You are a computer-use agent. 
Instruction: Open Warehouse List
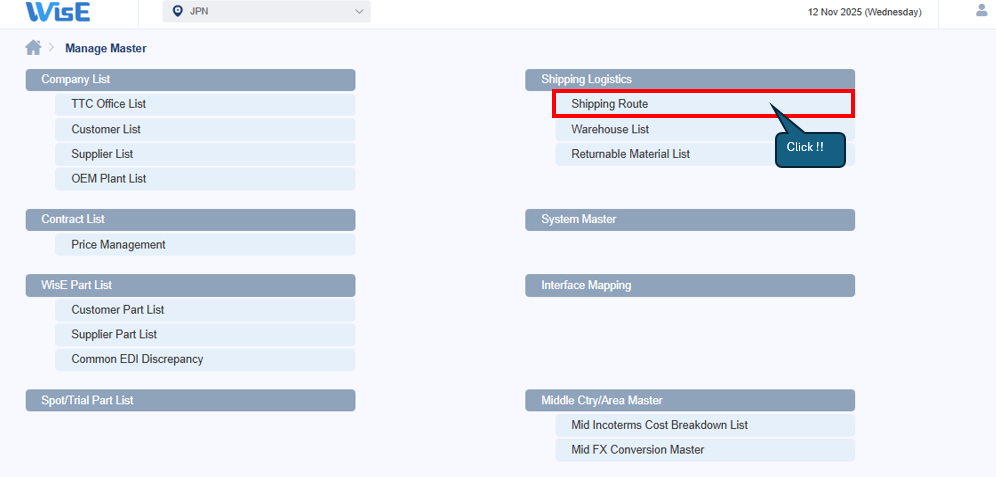point(610,129)
